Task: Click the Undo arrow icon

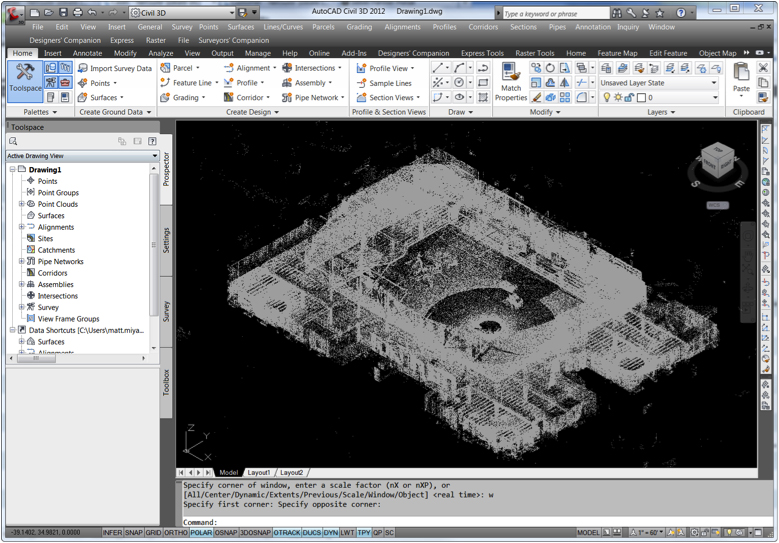Action: click(92, 13)
